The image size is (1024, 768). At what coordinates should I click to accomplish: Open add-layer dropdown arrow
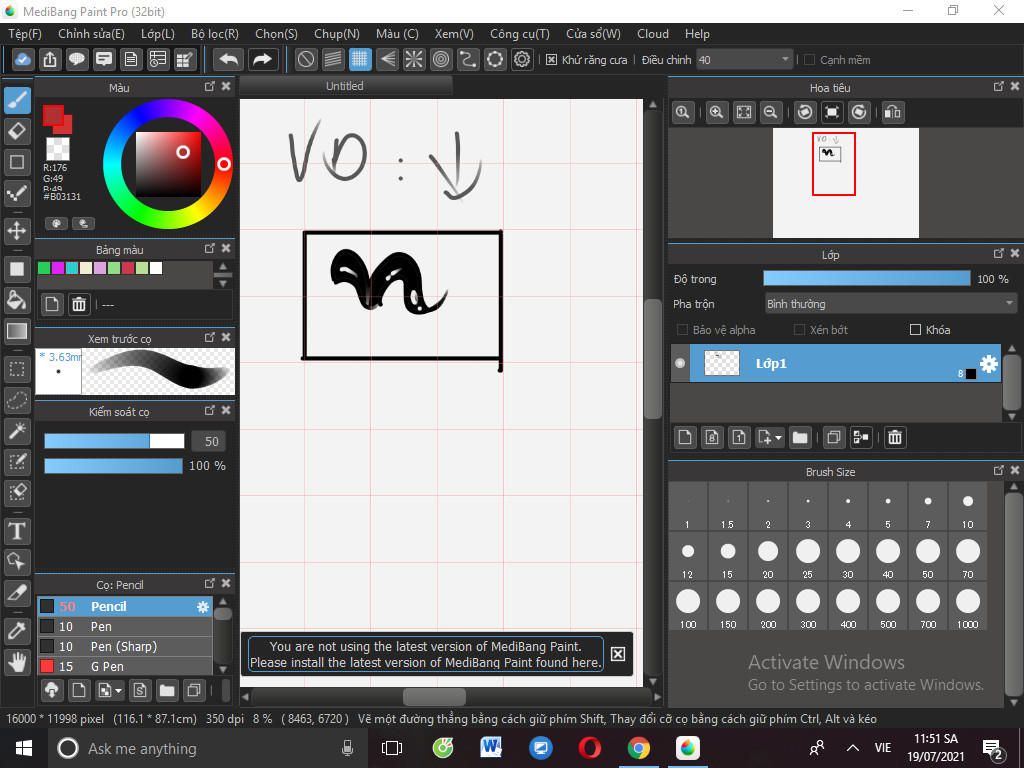coord(778,438)
